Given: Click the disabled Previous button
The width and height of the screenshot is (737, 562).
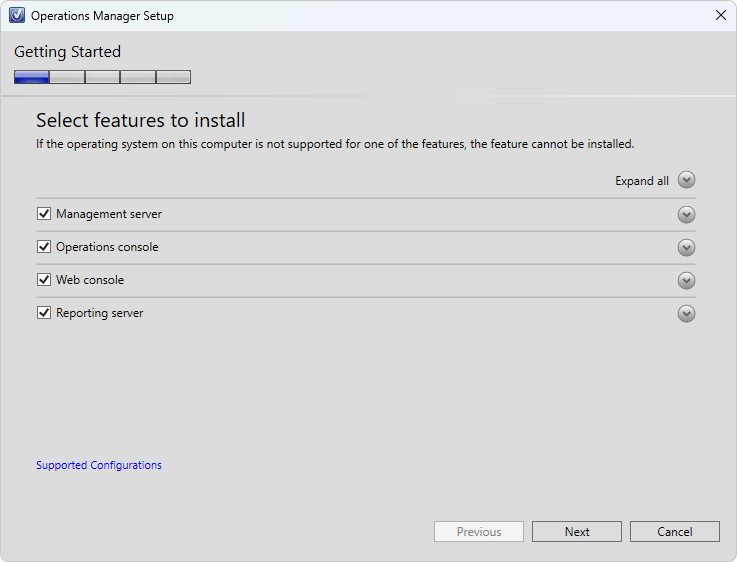Looking at the screenshot, I should pyautogui.click(x=479, y=531).
